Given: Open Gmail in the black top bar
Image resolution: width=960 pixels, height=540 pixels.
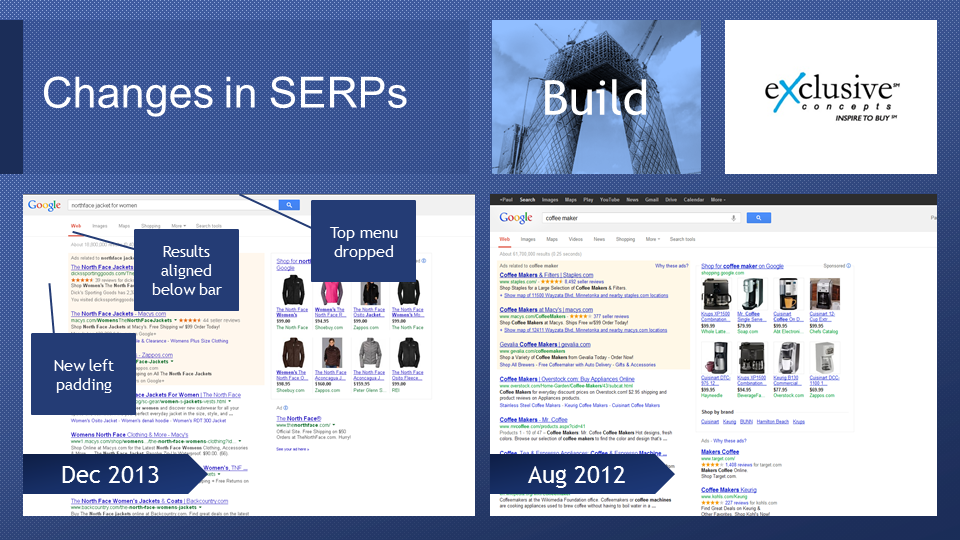Looking at the screenshot, I should pyautogui.click(x=651, y=200).
